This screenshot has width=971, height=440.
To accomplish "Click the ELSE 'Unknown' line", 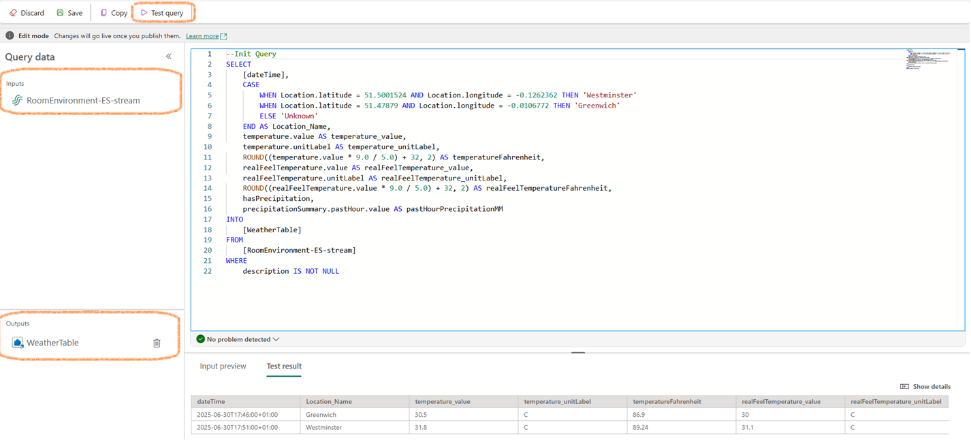I will tap(289, 116).
